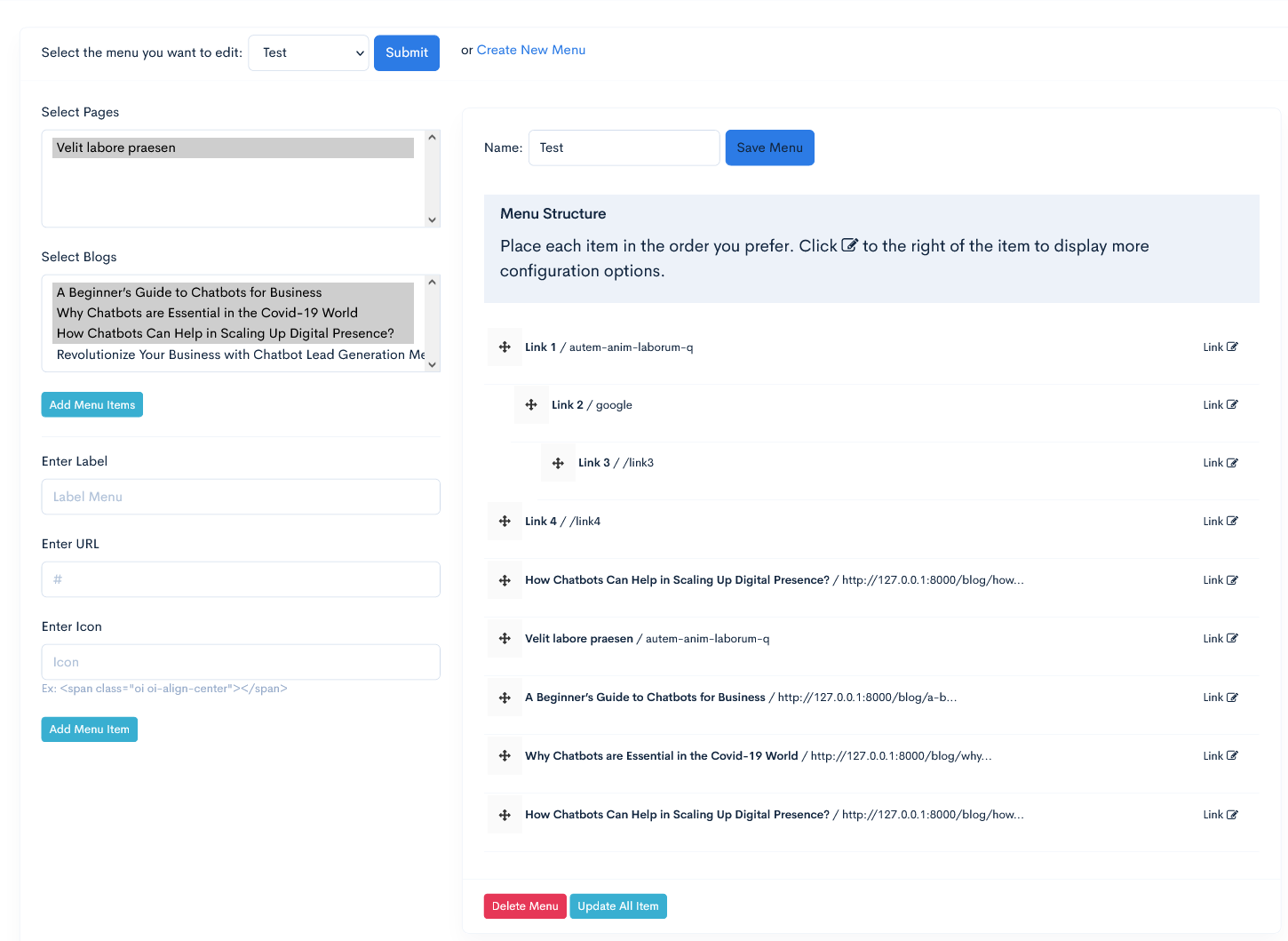
Task: Click the Link 3 / /link3 item text
Action: (616, 463)
